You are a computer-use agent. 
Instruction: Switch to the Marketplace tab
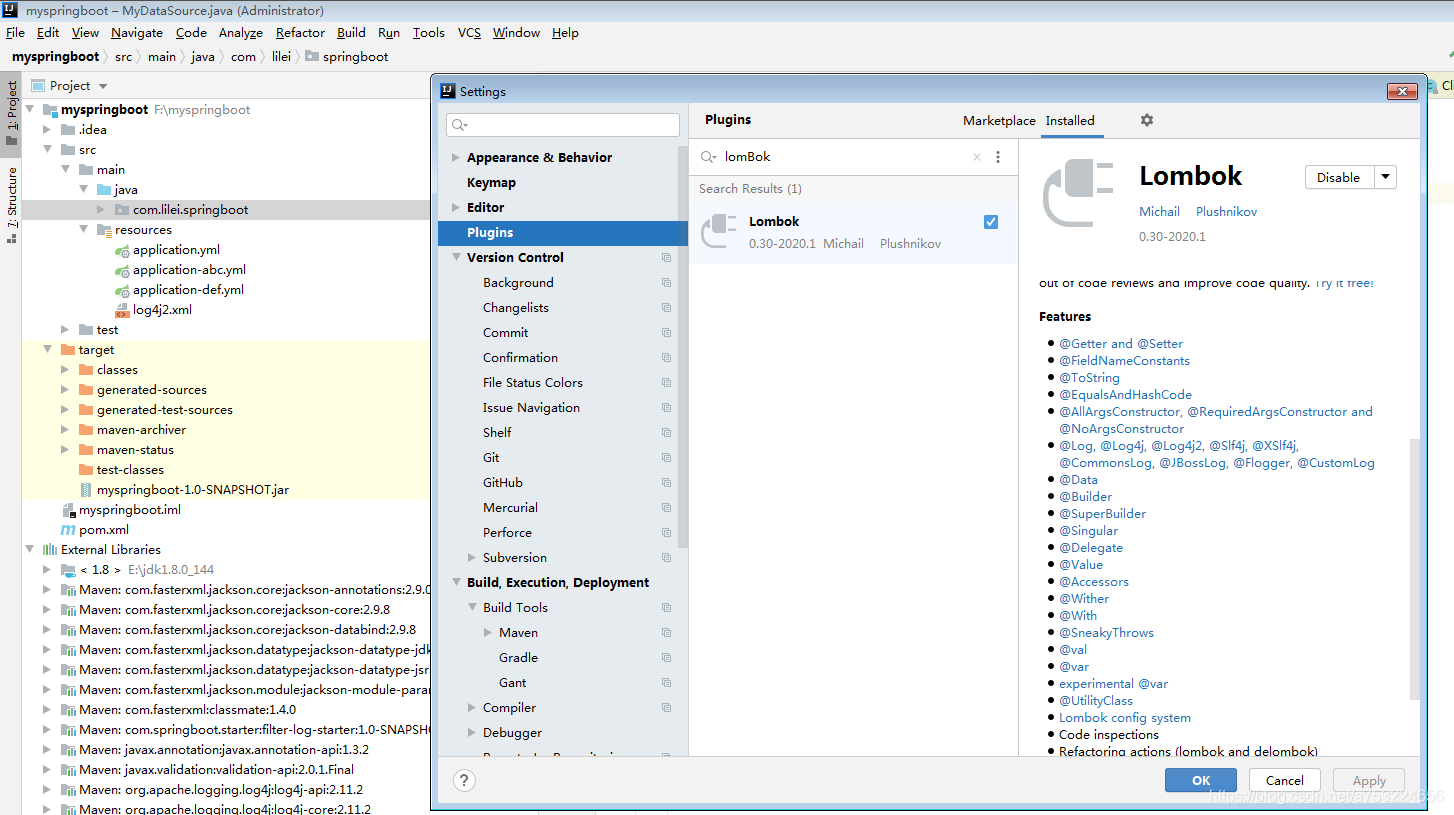[999, 121]
